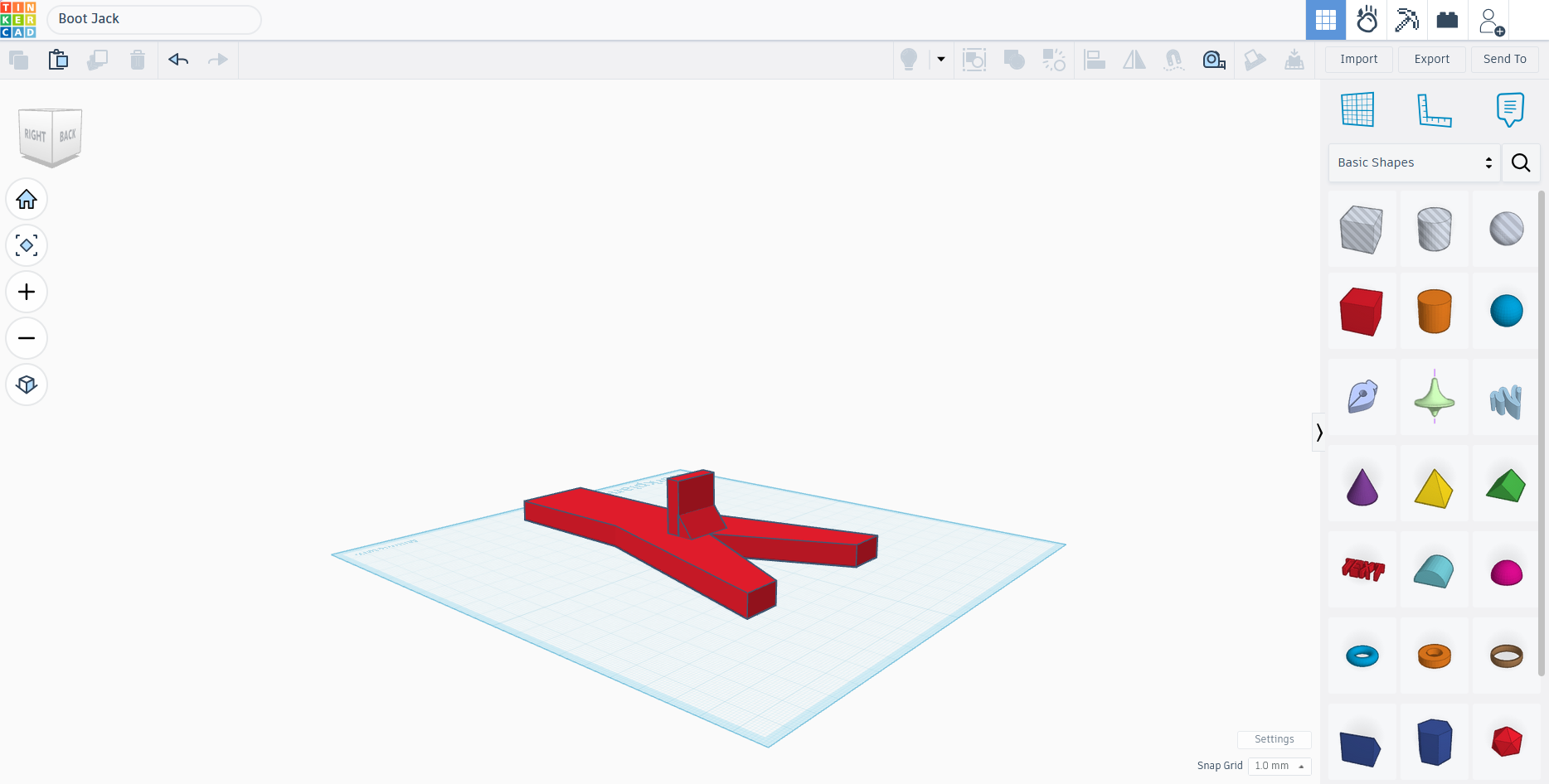Click the Fit all in view button
Screen dimensions: 1549x784
click(27, 246)
